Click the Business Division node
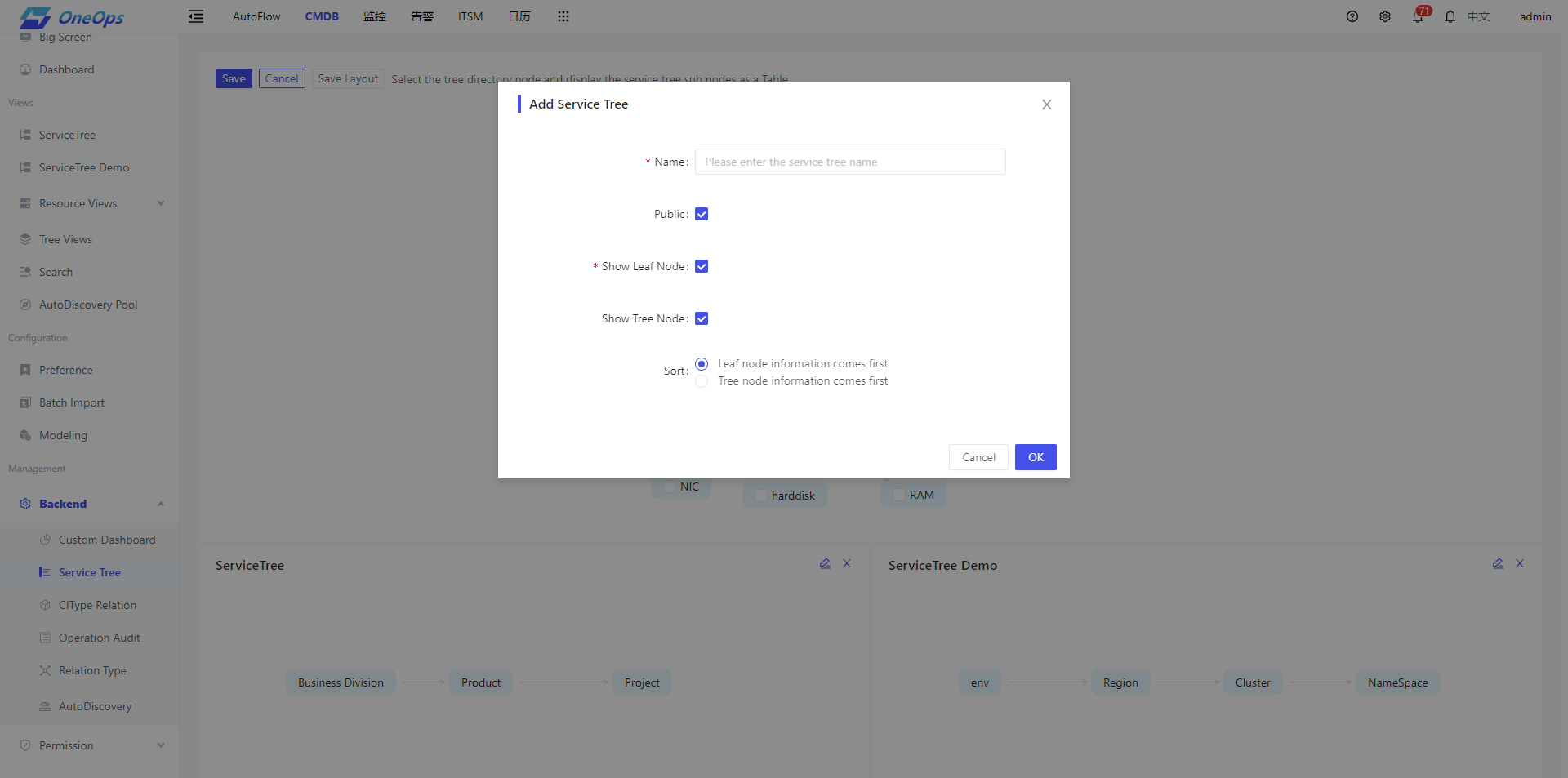Screen dimensions: 1568x778 [341, 682]
